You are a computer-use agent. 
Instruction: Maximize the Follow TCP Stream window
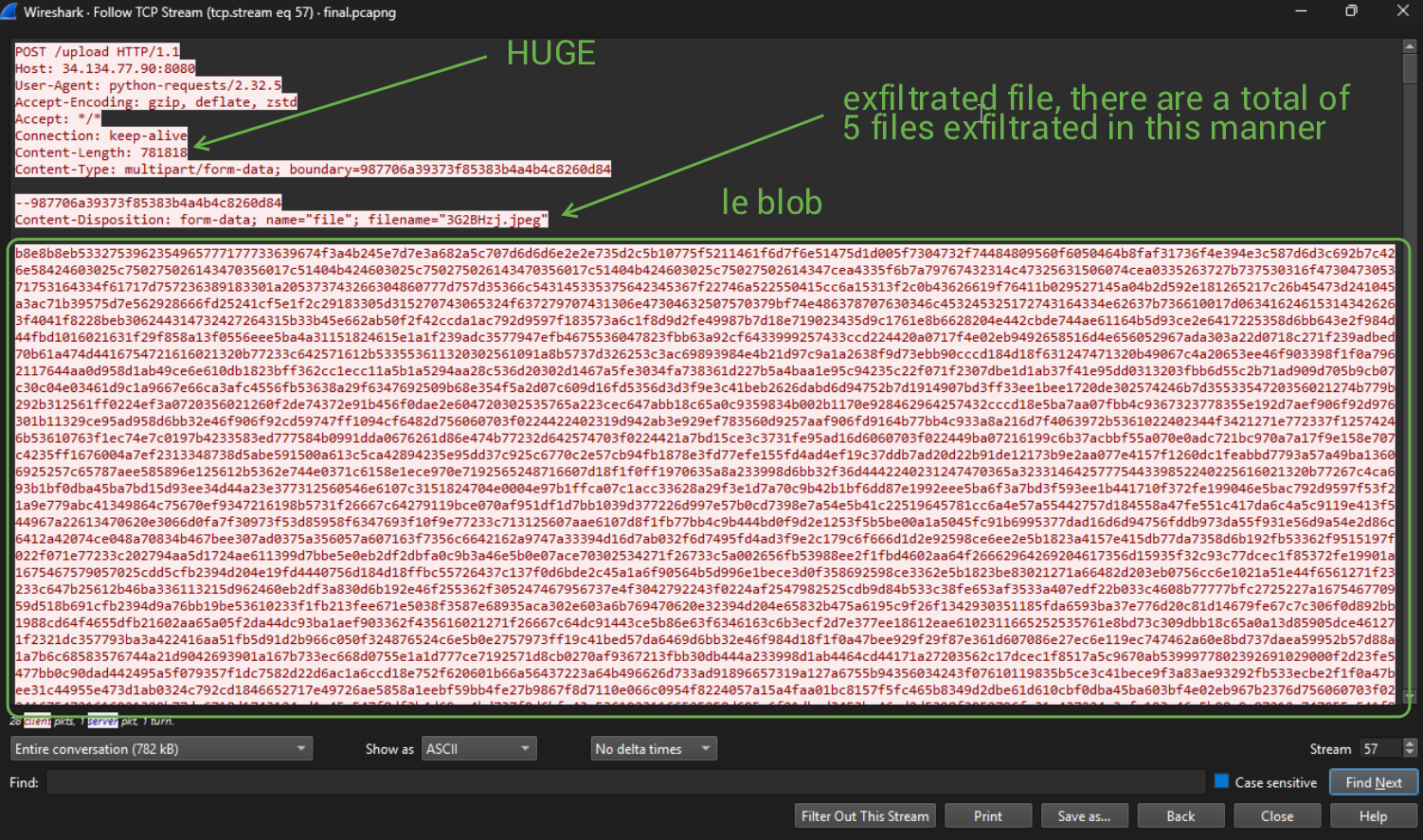(x=1351, y=11)
